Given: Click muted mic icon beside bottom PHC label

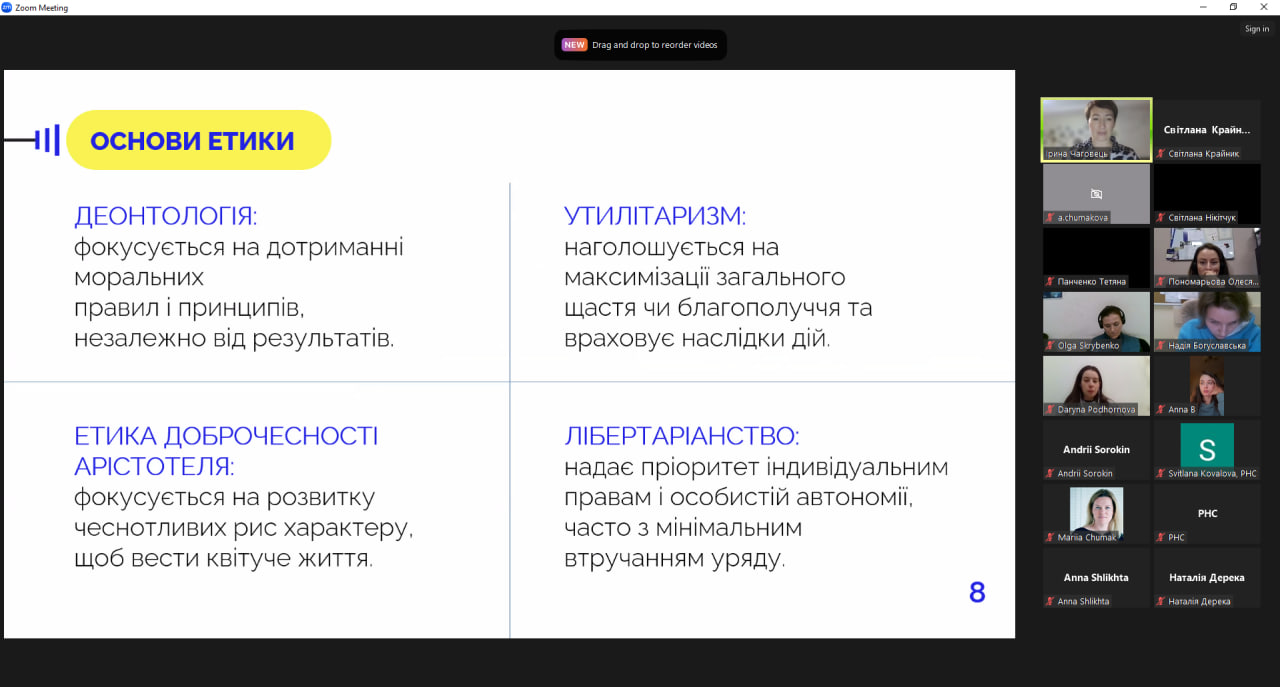Looking at the screenshot, I should tap(1161, 538).
